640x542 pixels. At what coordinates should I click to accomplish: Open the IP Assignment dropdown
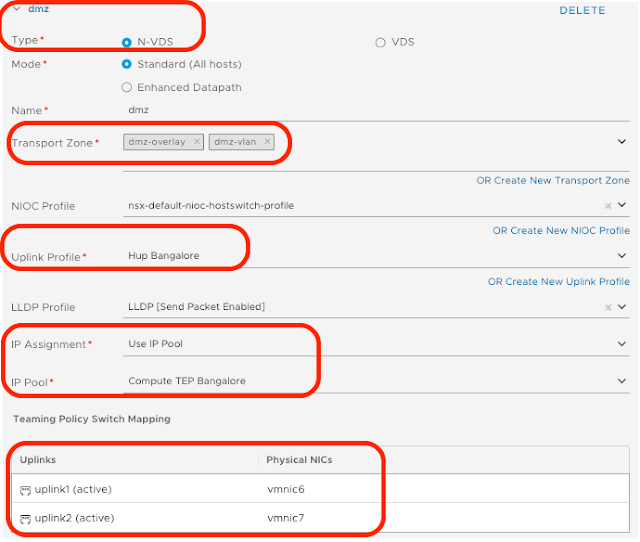point(622,344)
